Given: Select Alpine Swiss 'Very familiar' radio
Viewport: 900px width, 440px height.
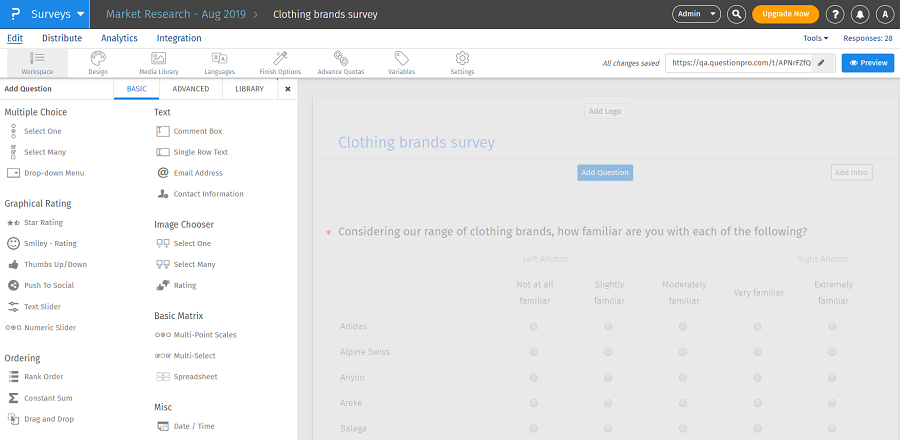Looking at the screenshot, I should click(758, 352).
